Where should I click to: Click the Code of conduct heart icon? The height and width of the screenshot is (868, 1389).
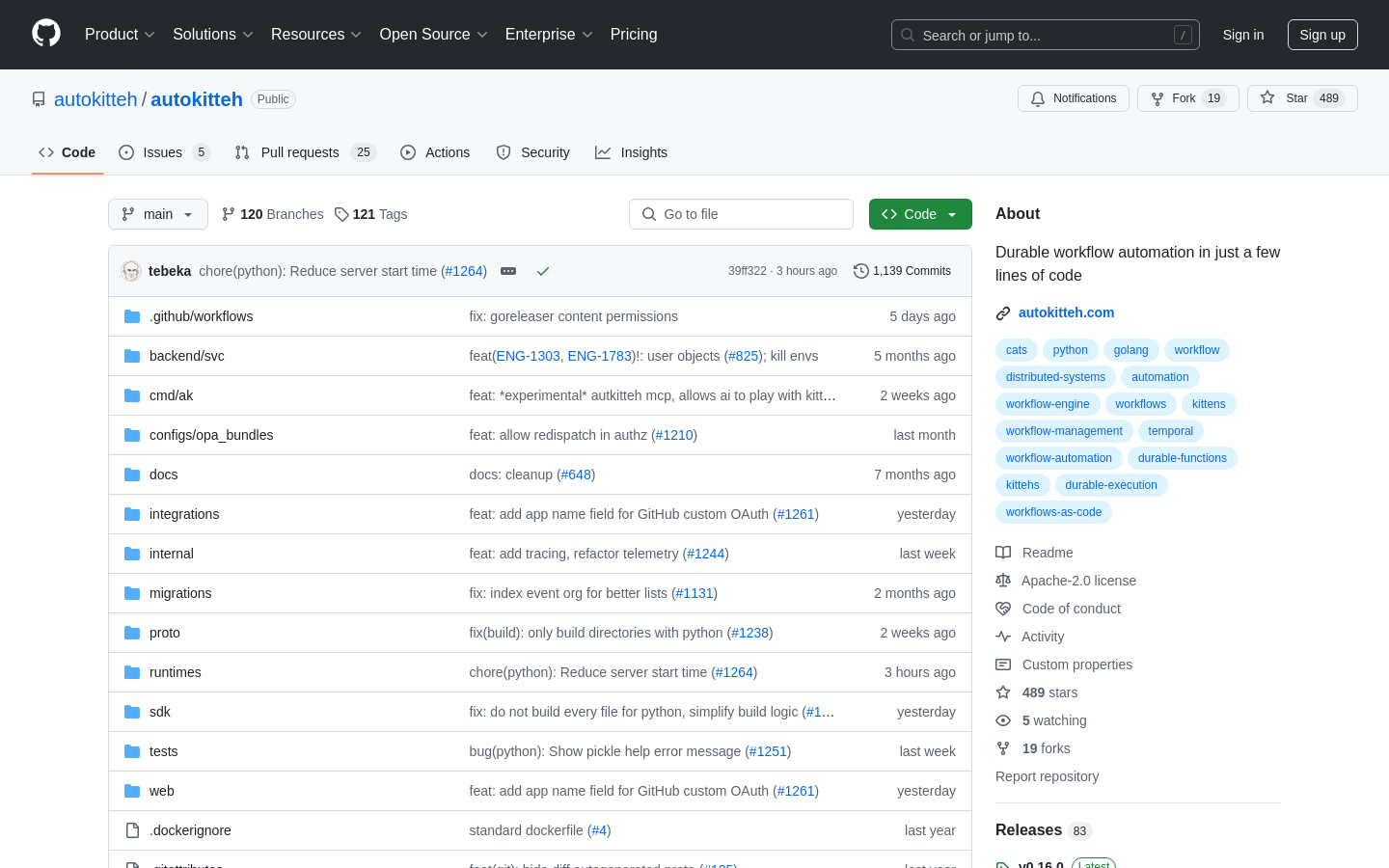tap(1003, 609)
